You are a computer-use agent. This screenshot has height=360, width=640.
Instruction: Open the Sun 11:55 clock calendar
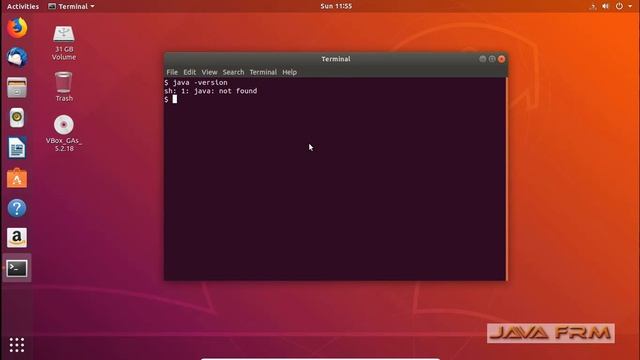coord(336,6)
